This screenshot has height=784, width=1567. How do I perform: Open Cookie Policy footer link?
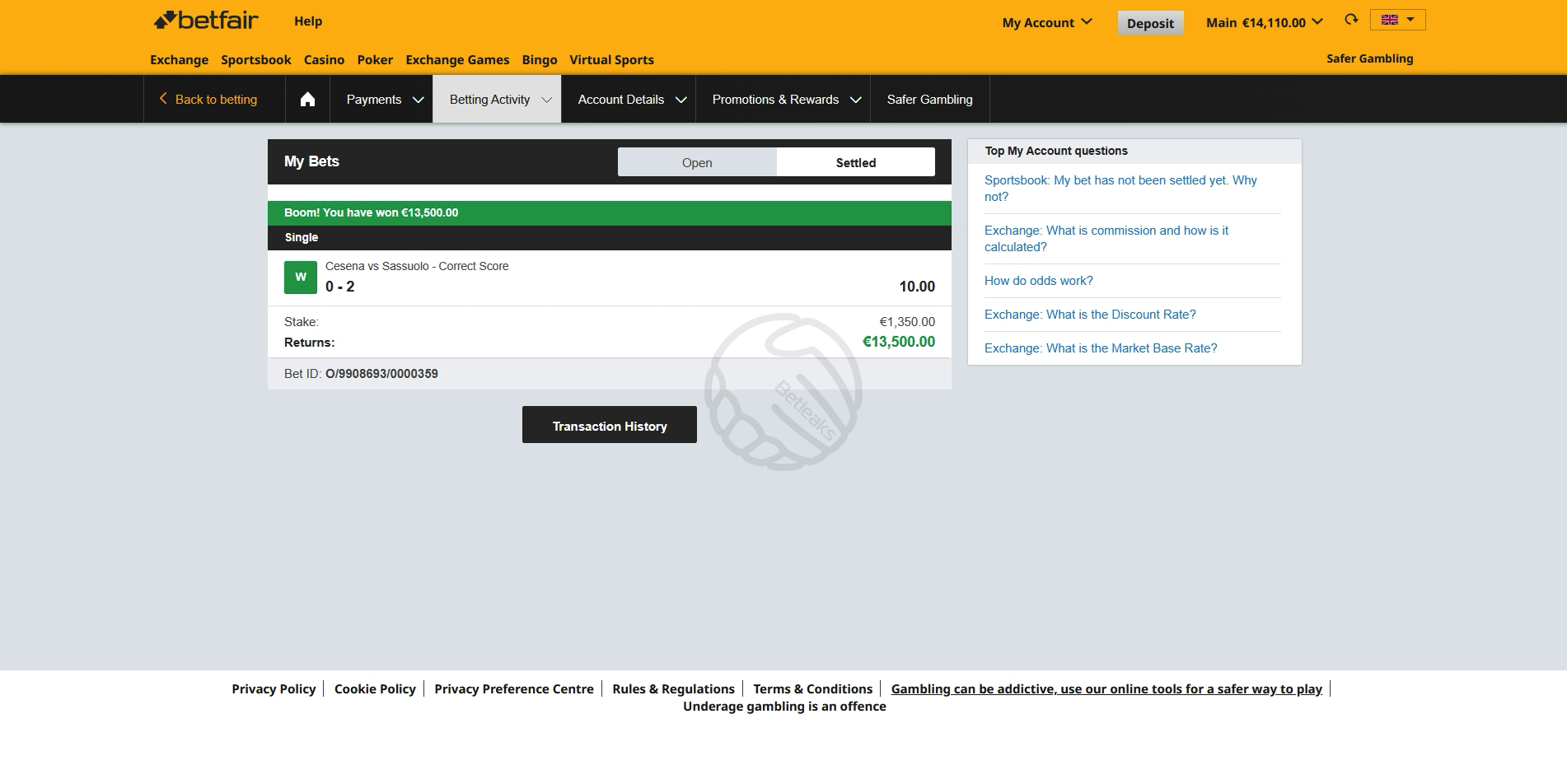point(375,688)
